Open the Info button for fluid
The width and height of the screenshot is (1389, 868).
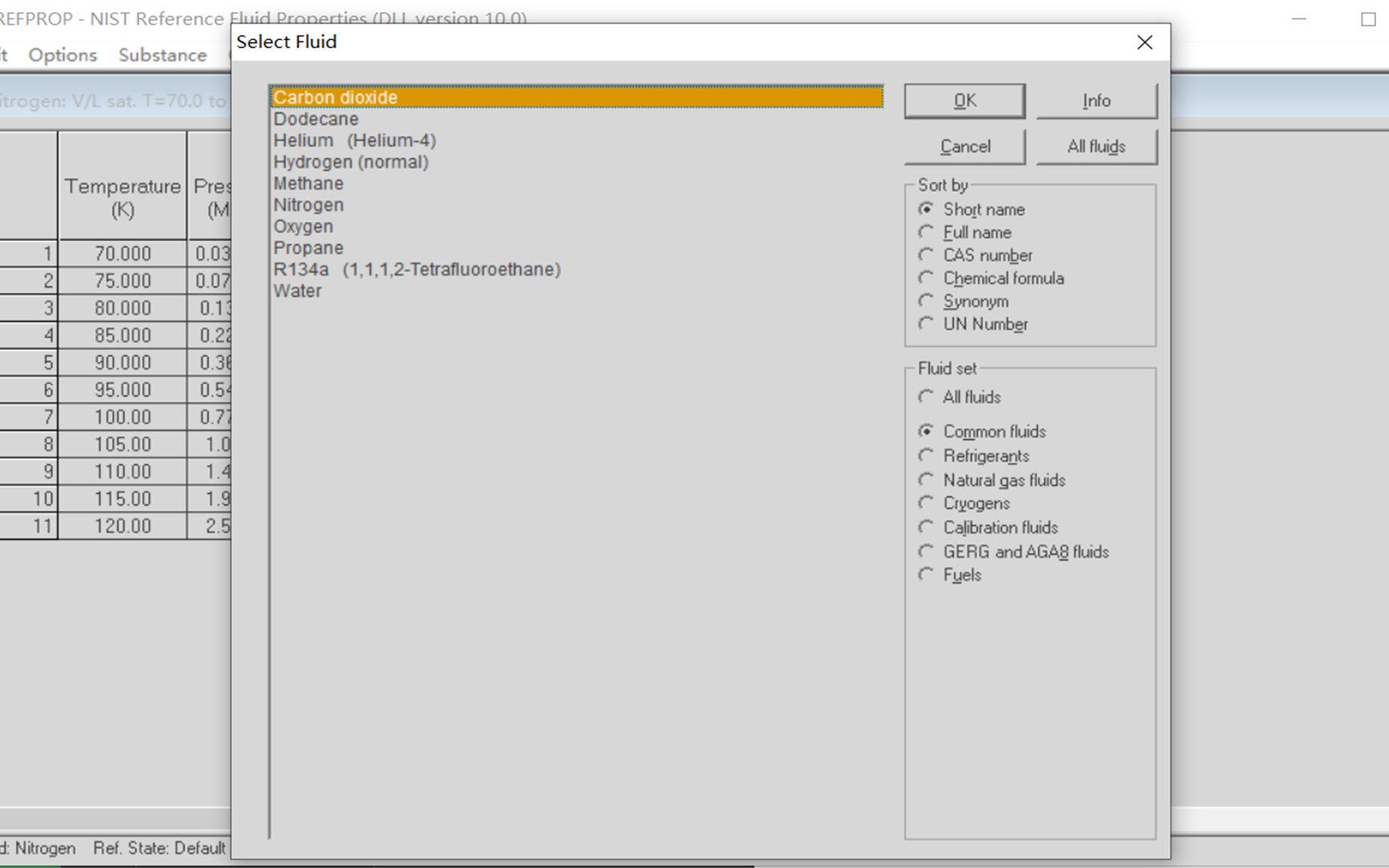tap(1096, 101)
